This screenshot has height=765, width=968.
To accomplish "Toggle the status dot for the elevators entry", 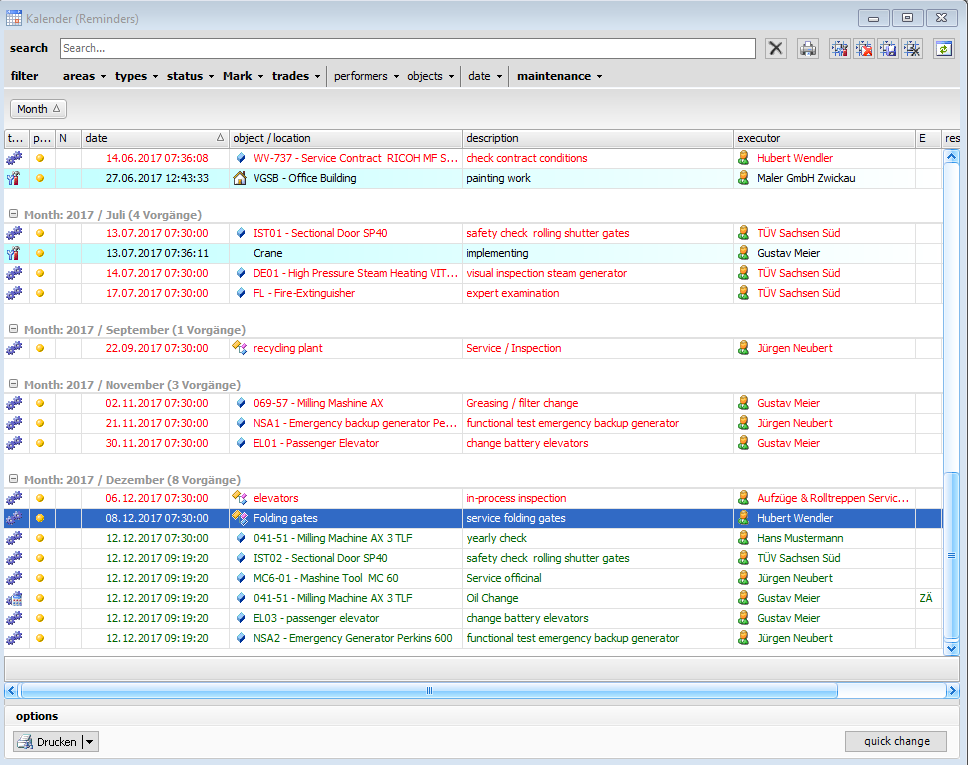I will click(x=41, y=498).
